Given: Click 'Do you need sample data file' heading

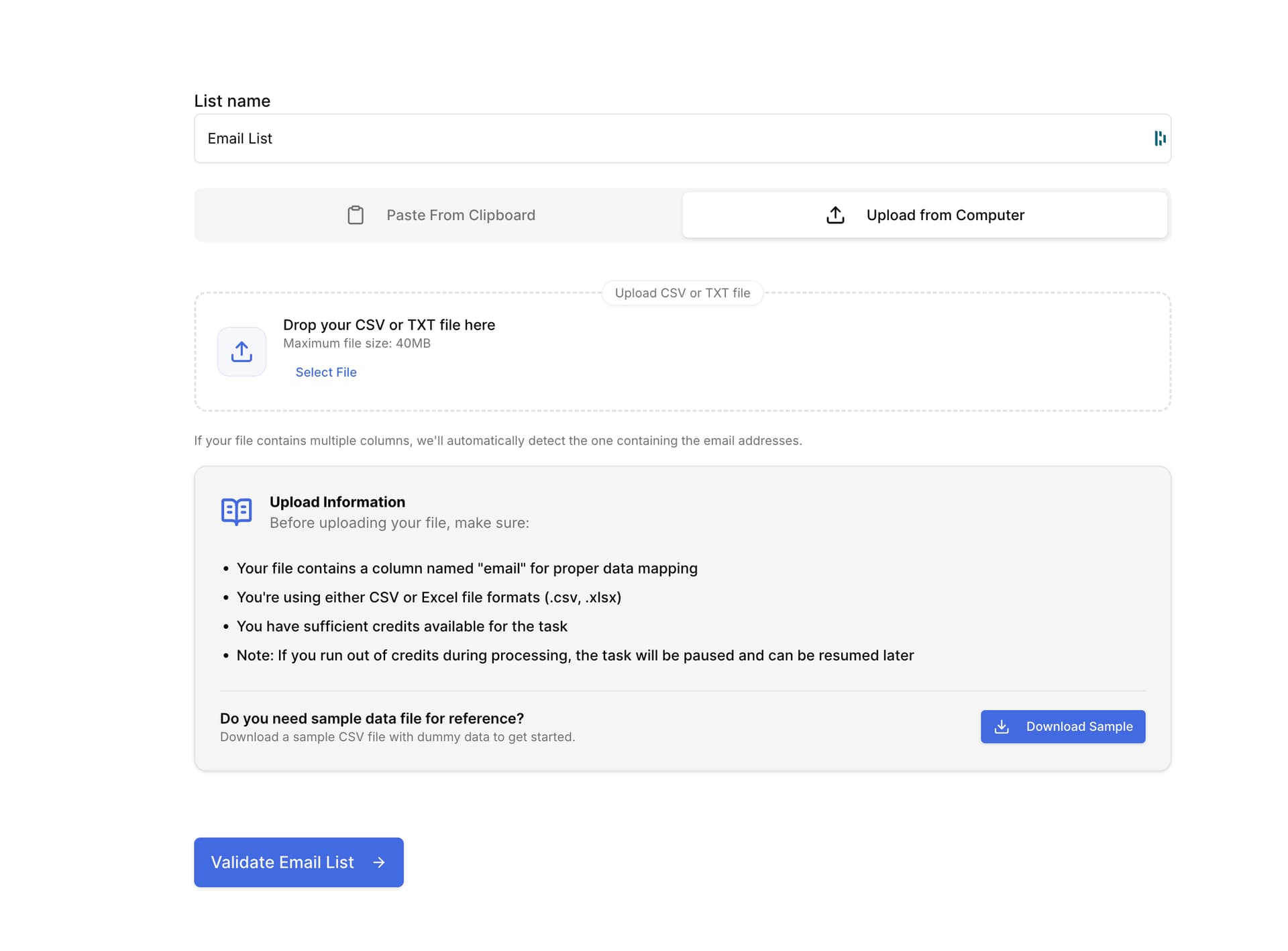Looking at the screenshot, I should coord(372,719).
